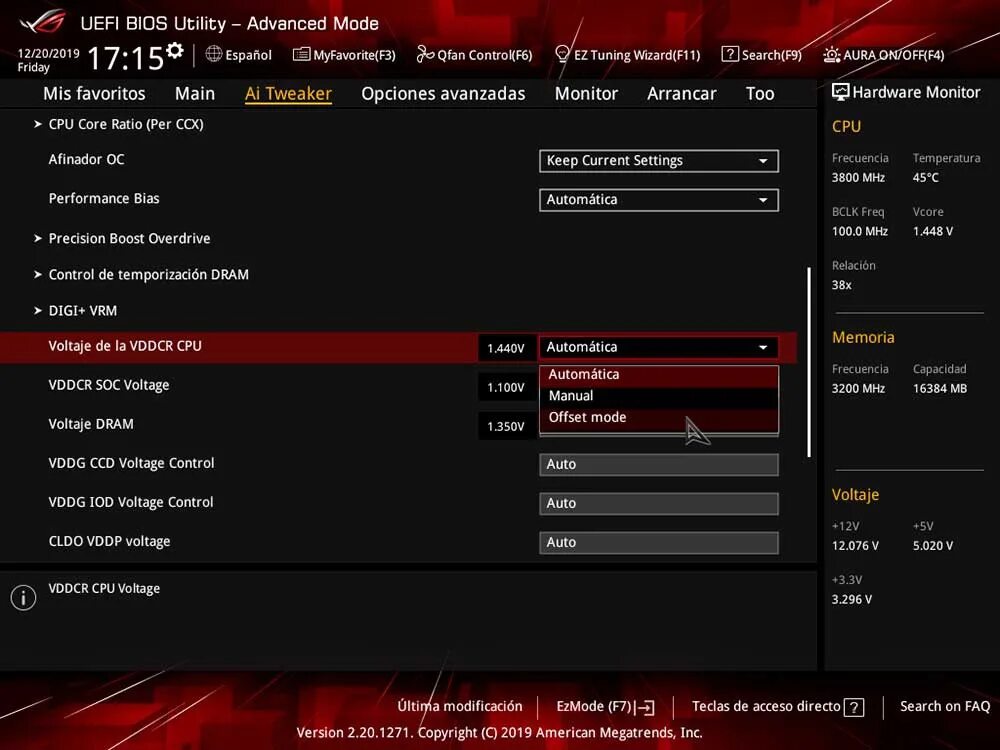1000x750 pixels.
Task: Click VDDG CCD Voltage Control Auto field
Action: [659, 465]
